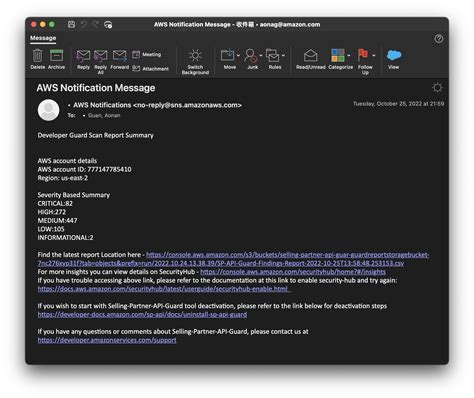Viewport: 474px width, 398px height.
Task: Choose Reply All in the toolbar
Action: click(x=100, y=61)
